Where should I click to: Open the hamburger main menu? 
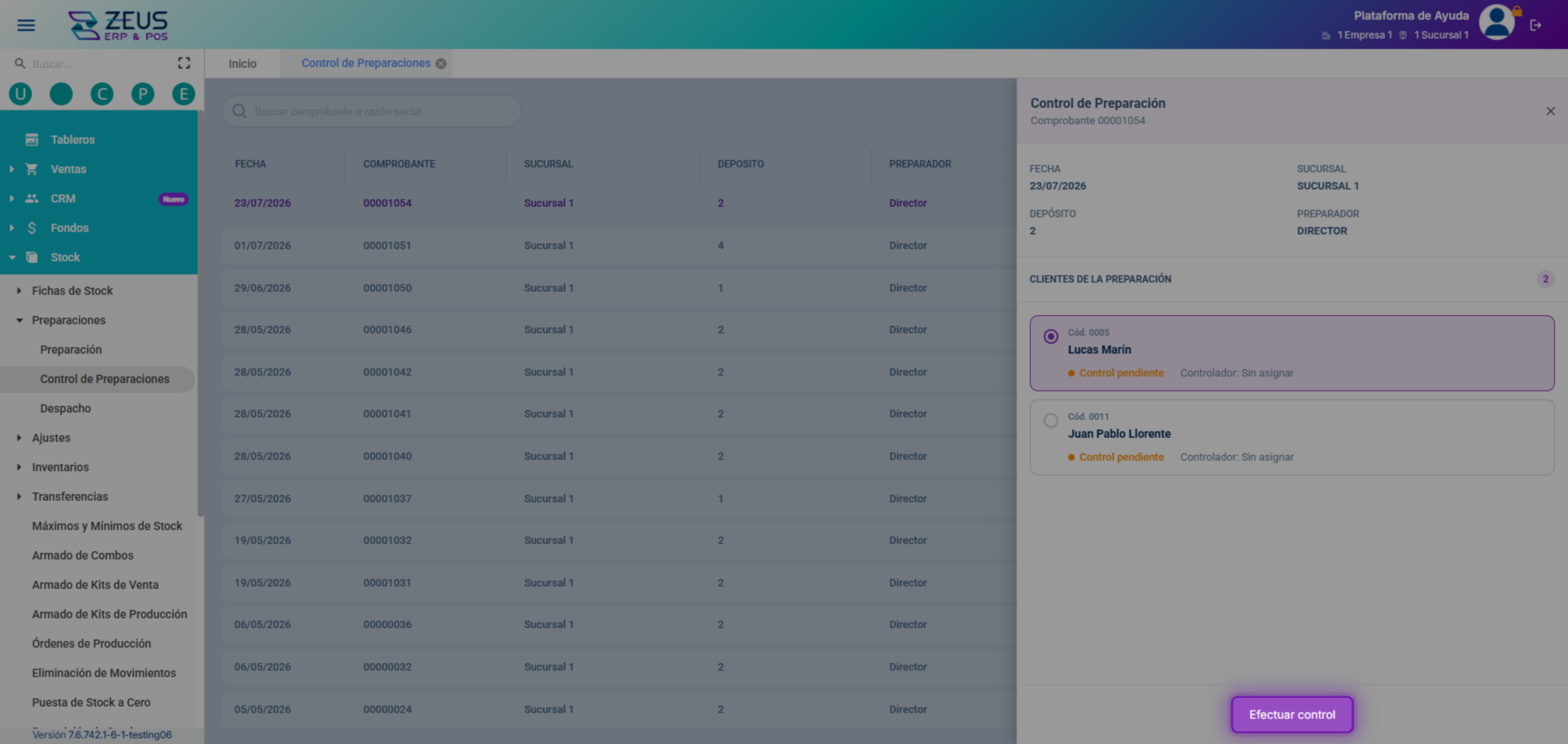coord(26,25)
